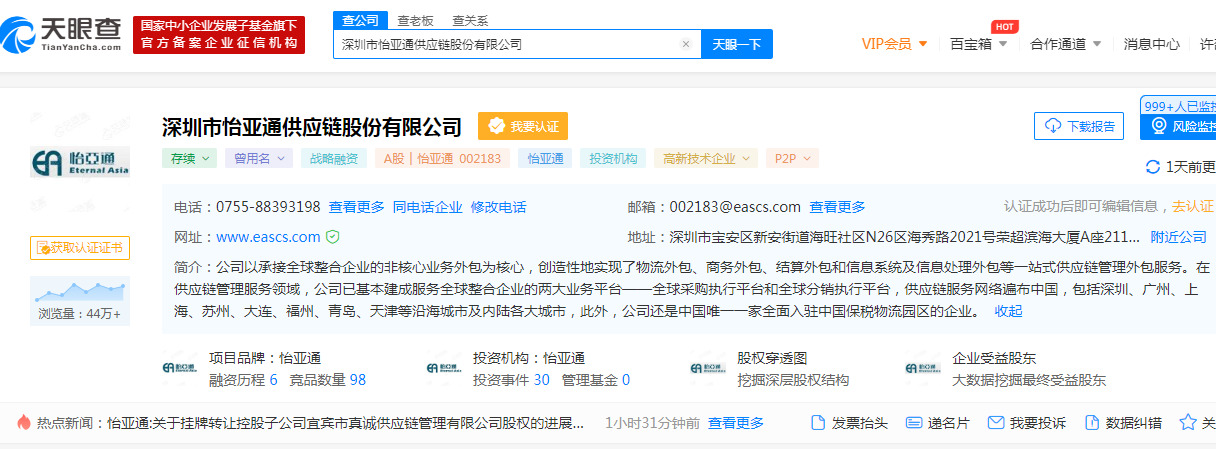The image size is (1216, 449).
Task: Click the 投资机构 tag
Action: (613, 158)
